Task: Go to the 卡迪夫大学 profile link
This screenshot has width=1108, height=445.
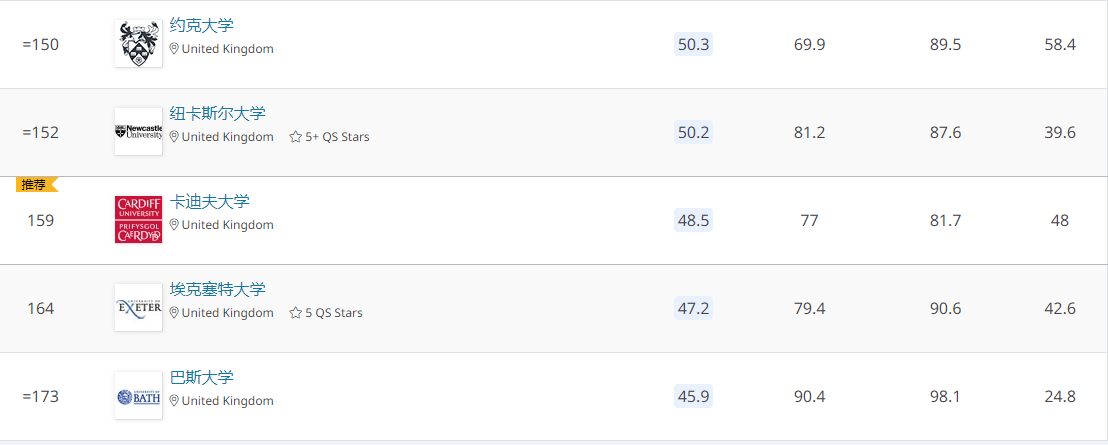Action: pos(209,202)
